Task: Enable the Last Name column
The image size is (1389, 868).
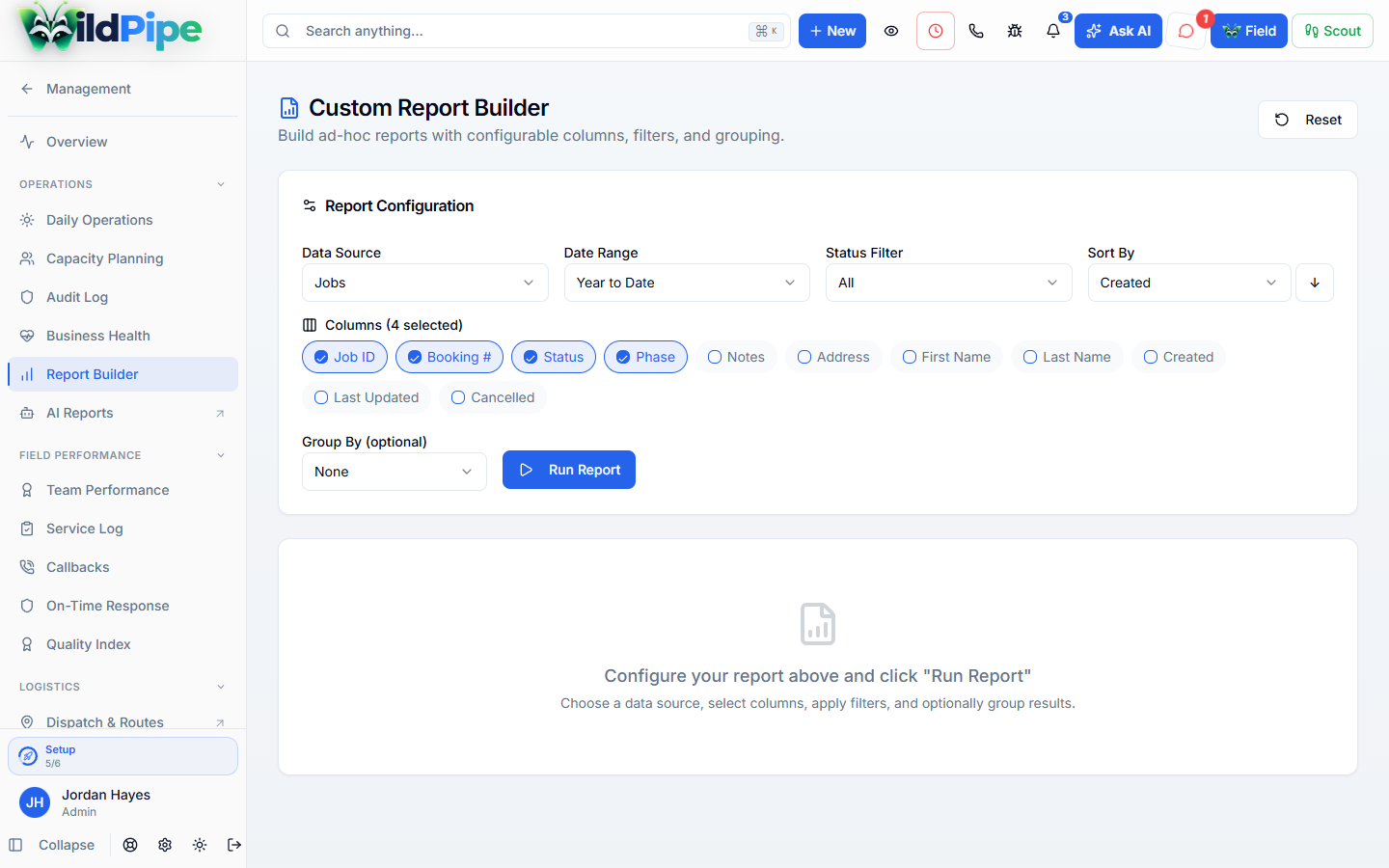Action: click(1067, 357)
